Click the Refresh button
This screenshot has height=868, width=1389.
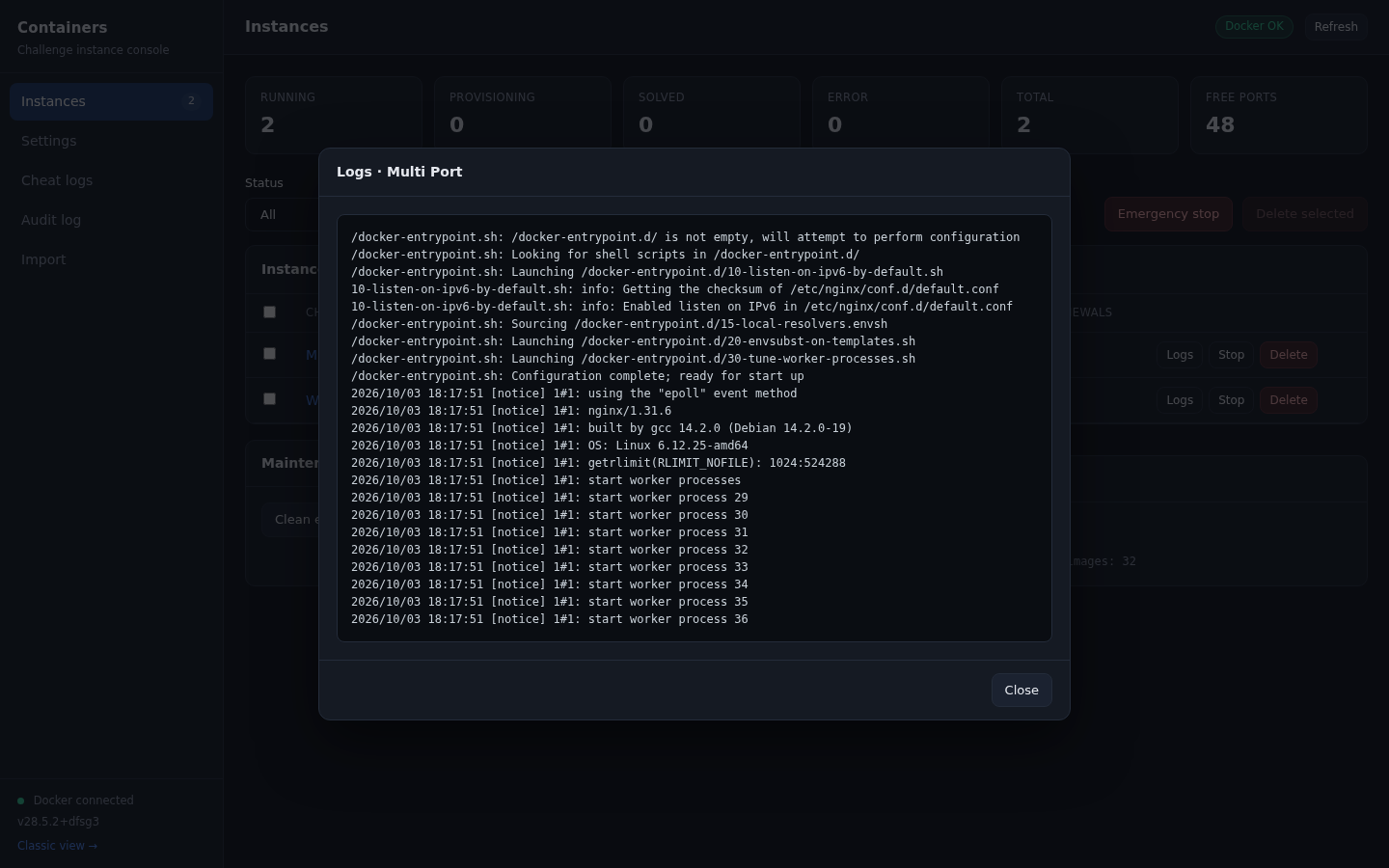(1336, 27)
